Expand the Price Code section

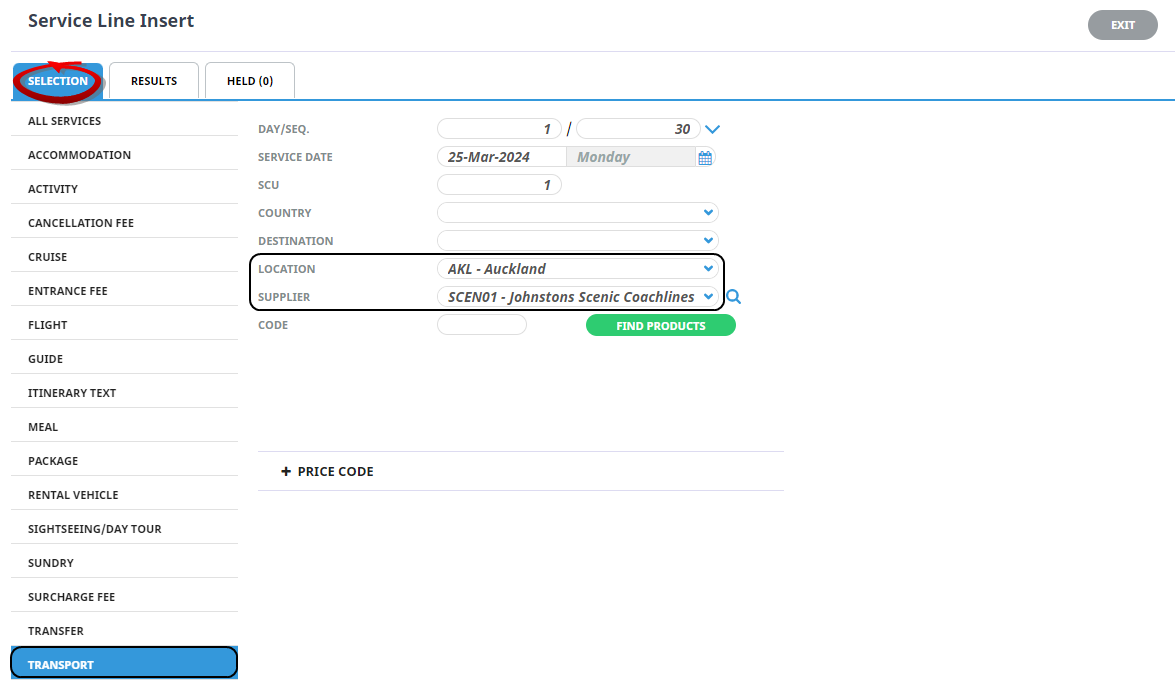point(328,471)
